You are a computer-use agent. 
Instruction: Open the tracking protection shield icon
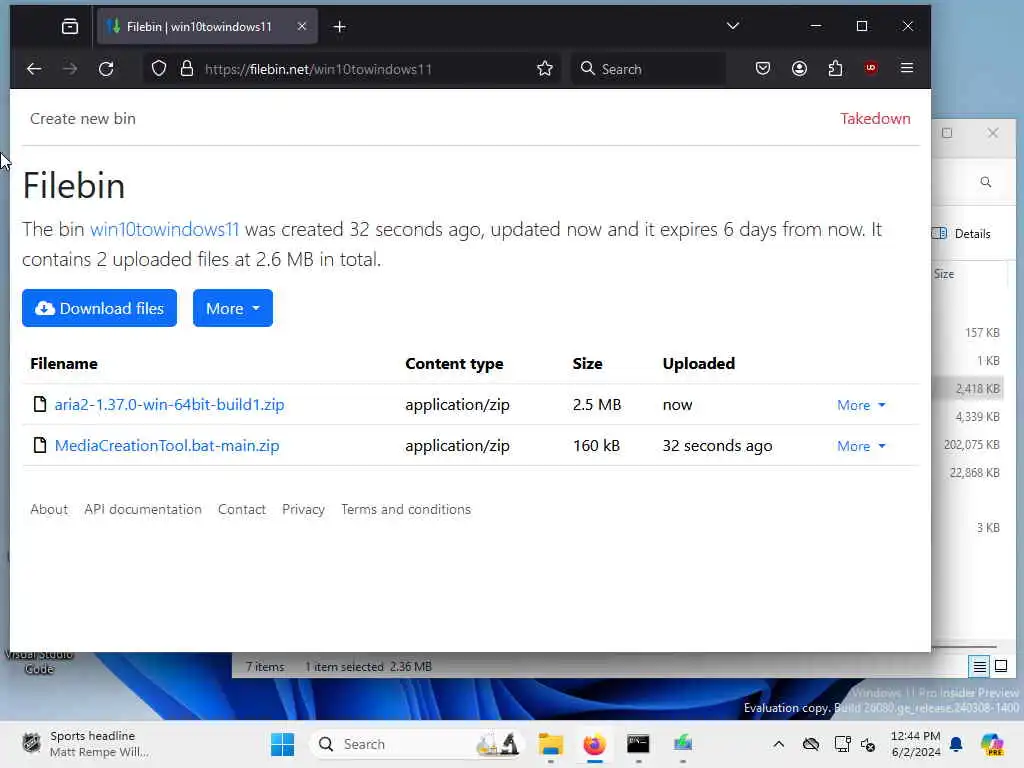click(x=159, y=69)
